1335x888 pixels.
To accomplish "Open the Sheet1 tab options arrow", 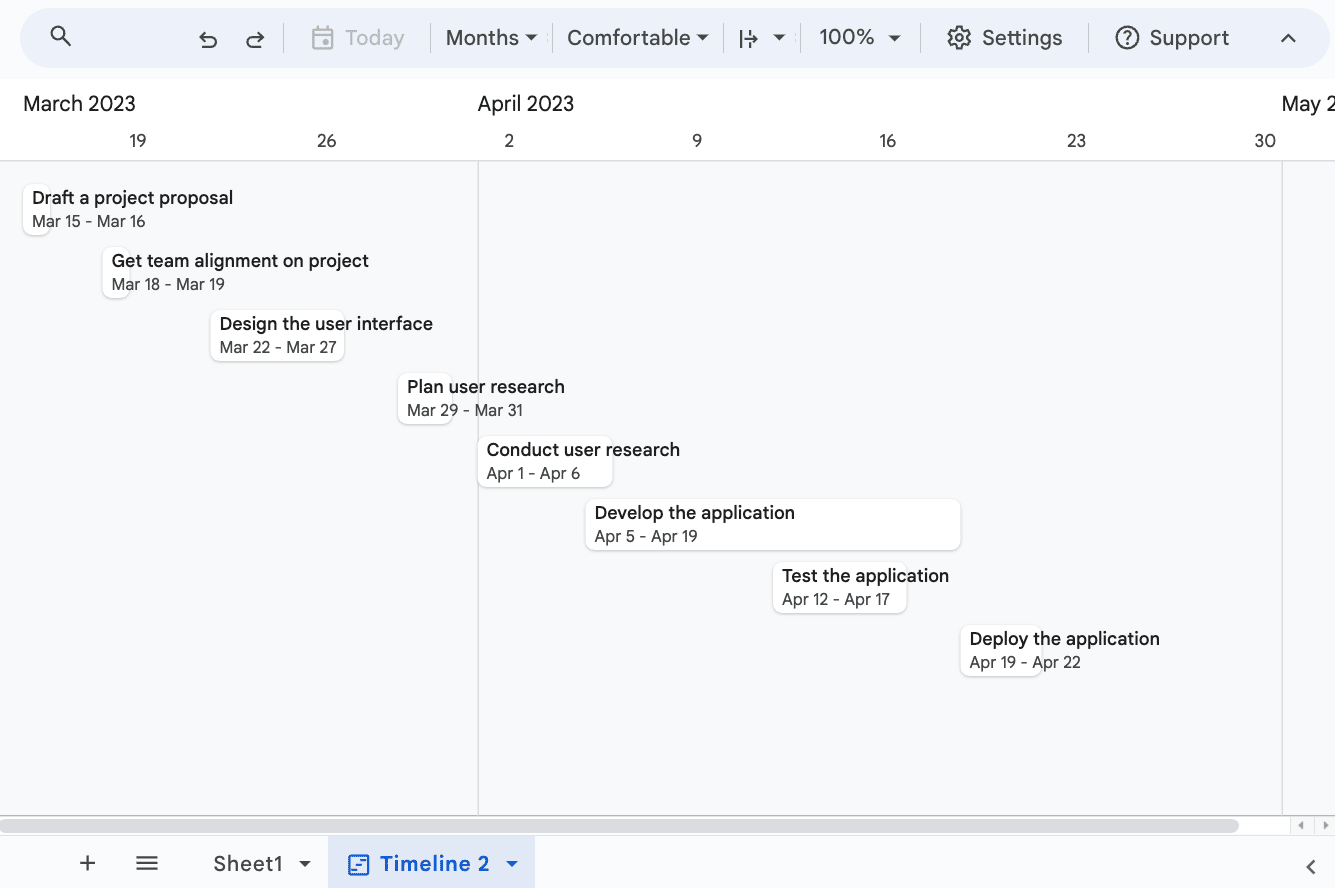I will point(305,864).
